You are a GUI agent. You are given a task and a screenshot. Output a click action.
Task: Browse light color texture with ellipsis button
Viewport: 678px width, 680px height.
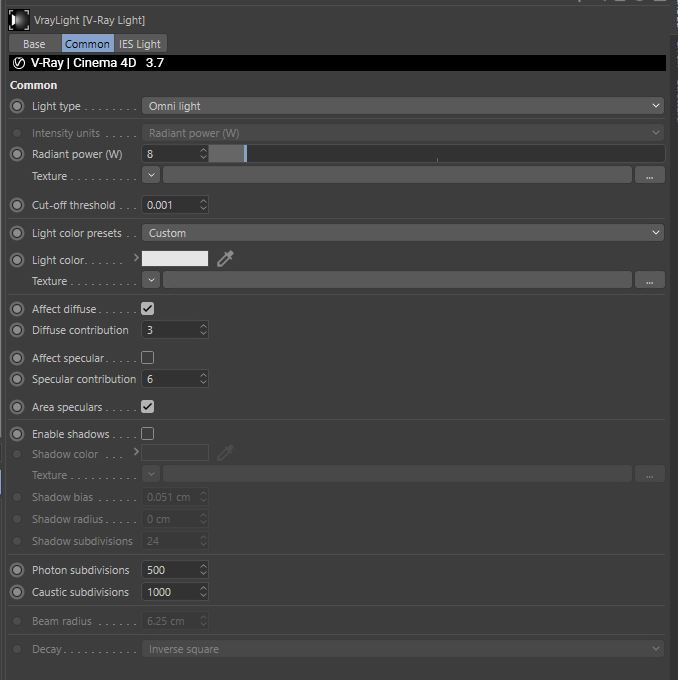[649, 280]
